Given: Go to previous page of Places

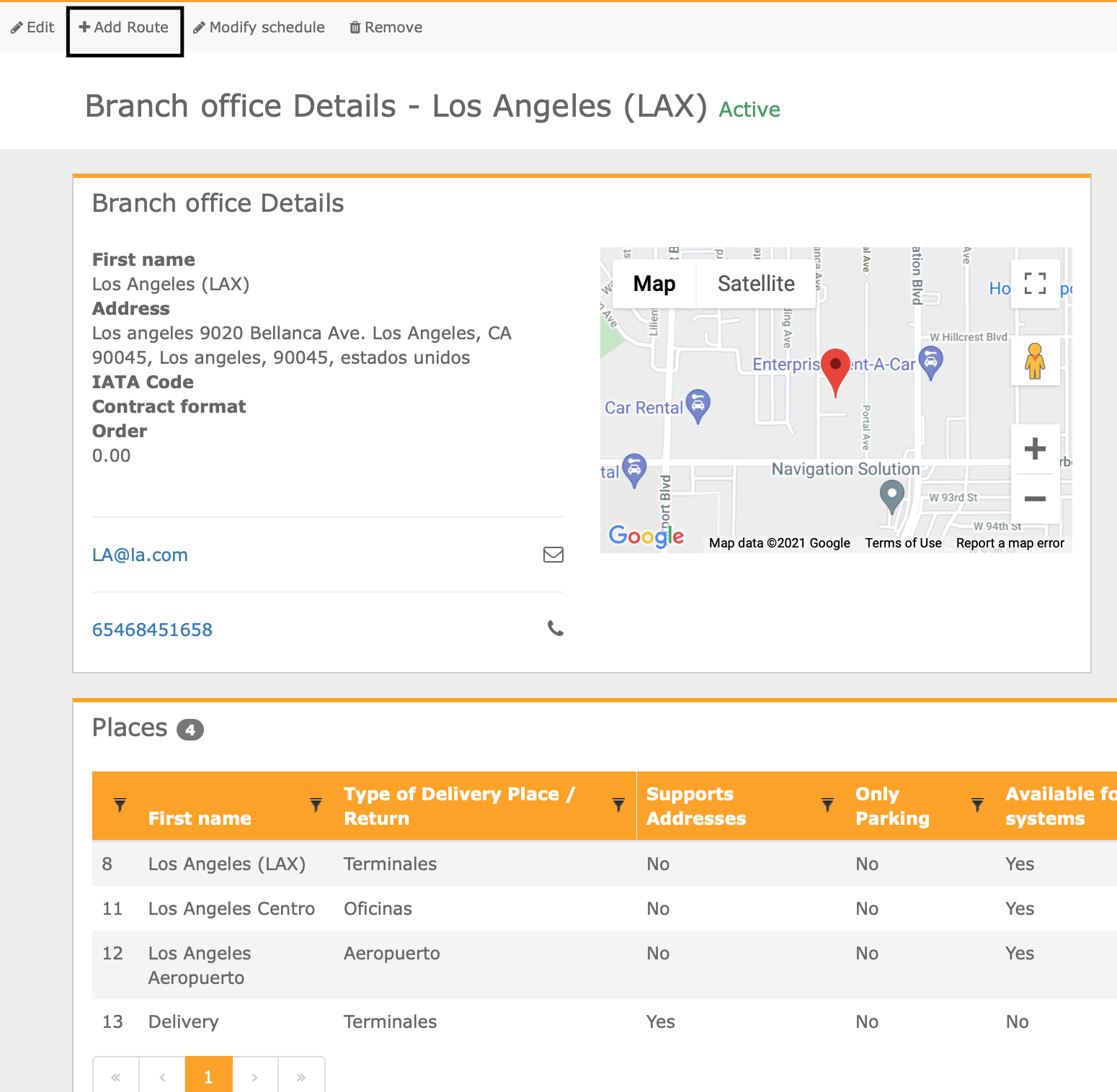Looking at the screenshot, I should (x=162, y=1077).
